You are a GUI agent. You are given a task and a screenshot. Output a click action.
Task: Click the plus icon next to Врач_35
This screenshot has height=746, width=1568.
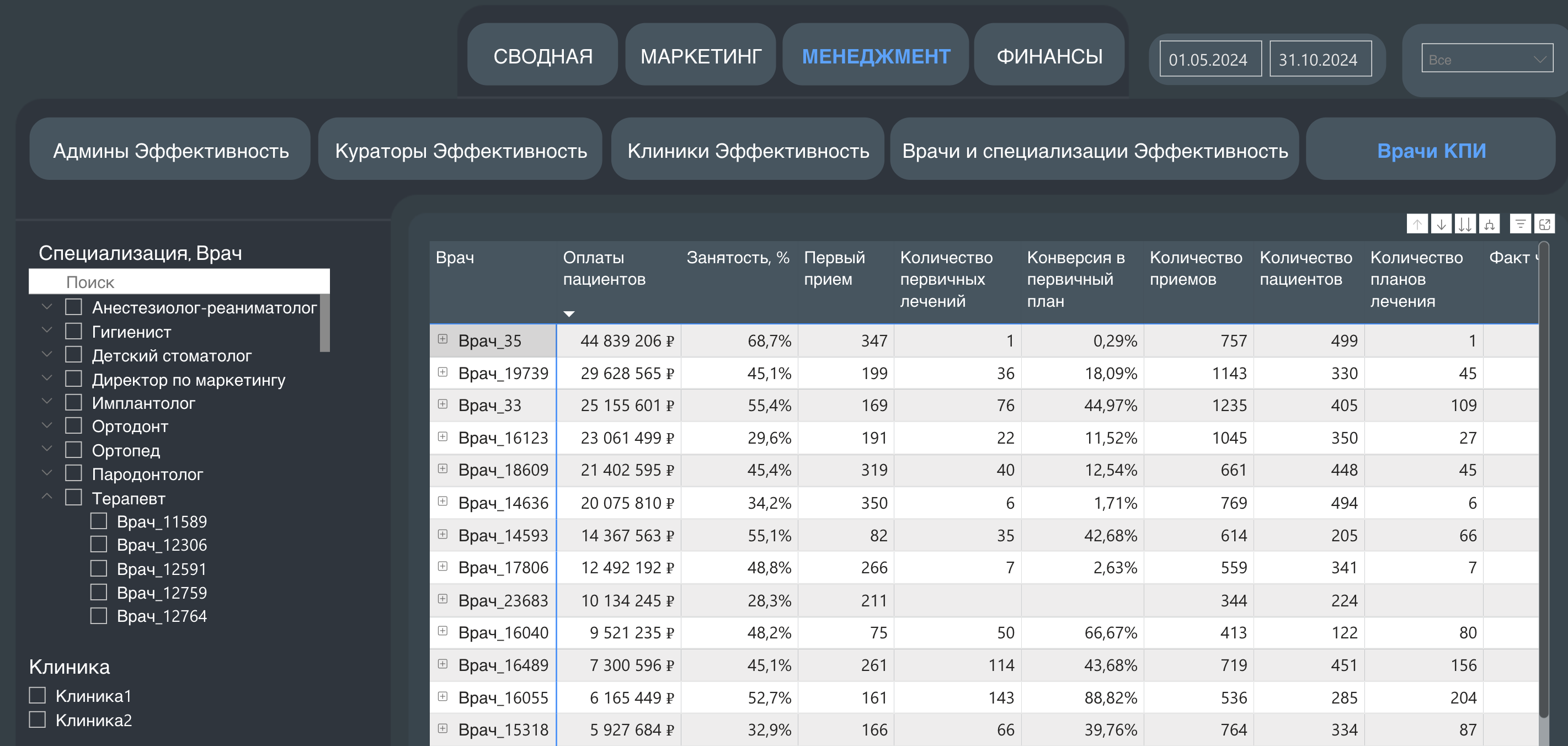[x=442, y=340]
